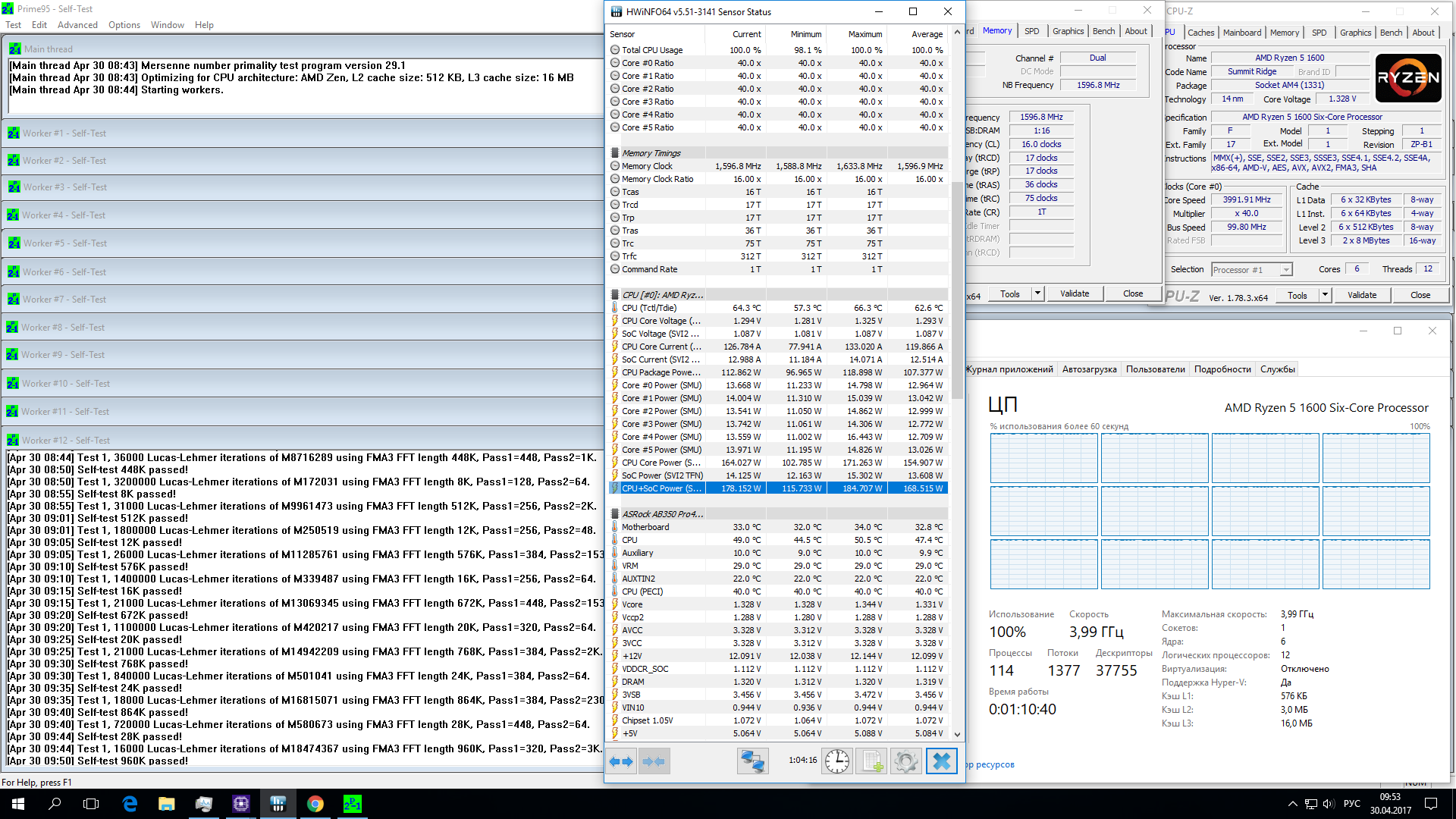This screenshot has width=1456, height=819.
Task: Expand Tools dropdown arrow in left CPU-Z
Action: click(1037, 293)
